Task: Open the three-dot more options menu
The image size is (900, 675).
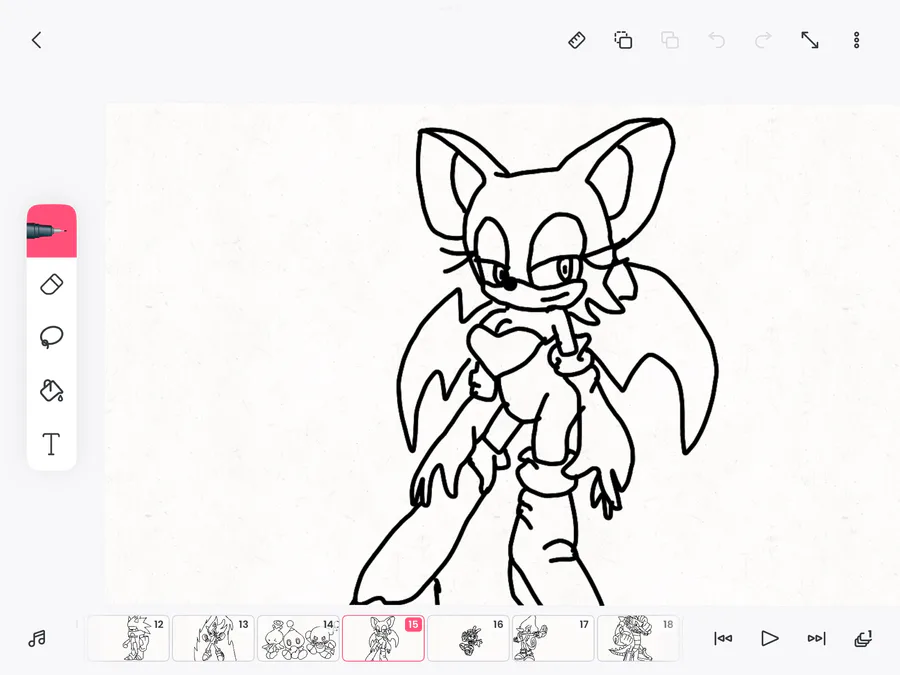Action: click(856, 40)
